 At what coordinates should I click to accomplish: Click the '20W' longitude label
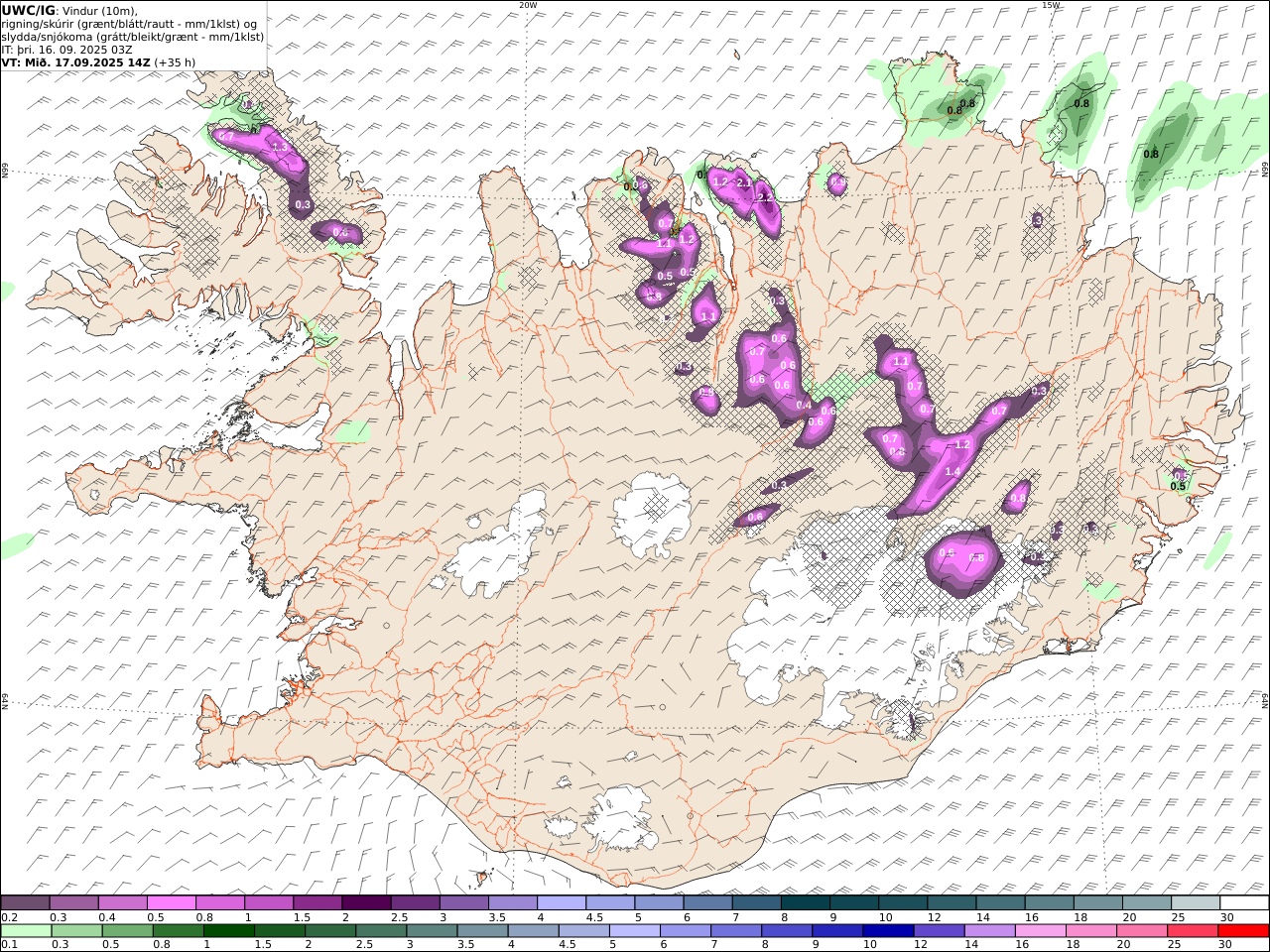tap(528, 5)
